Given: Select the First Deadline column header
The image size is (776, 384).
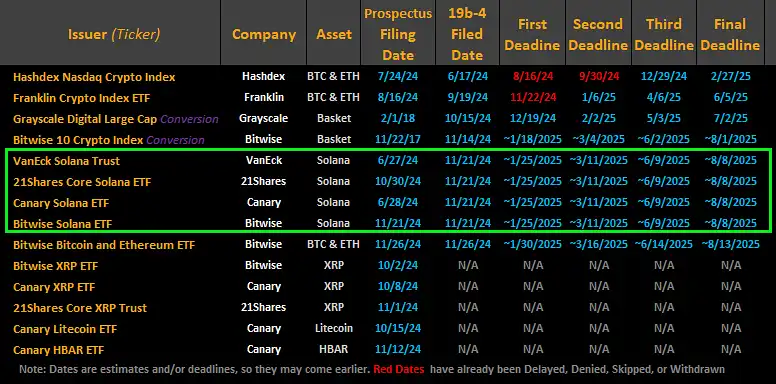Looking at the screenshot, I should [532, 35].
